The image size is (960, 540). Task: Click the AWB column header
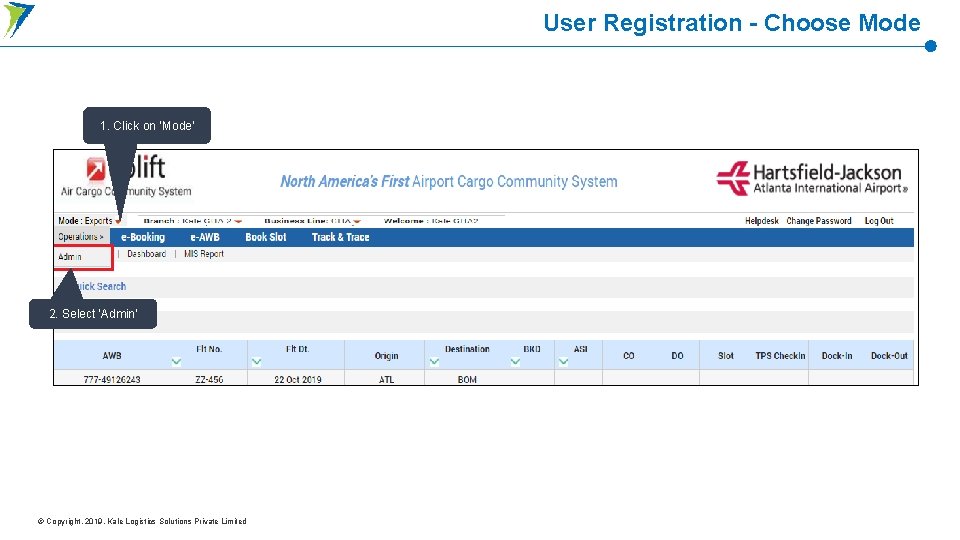[112, 355]
